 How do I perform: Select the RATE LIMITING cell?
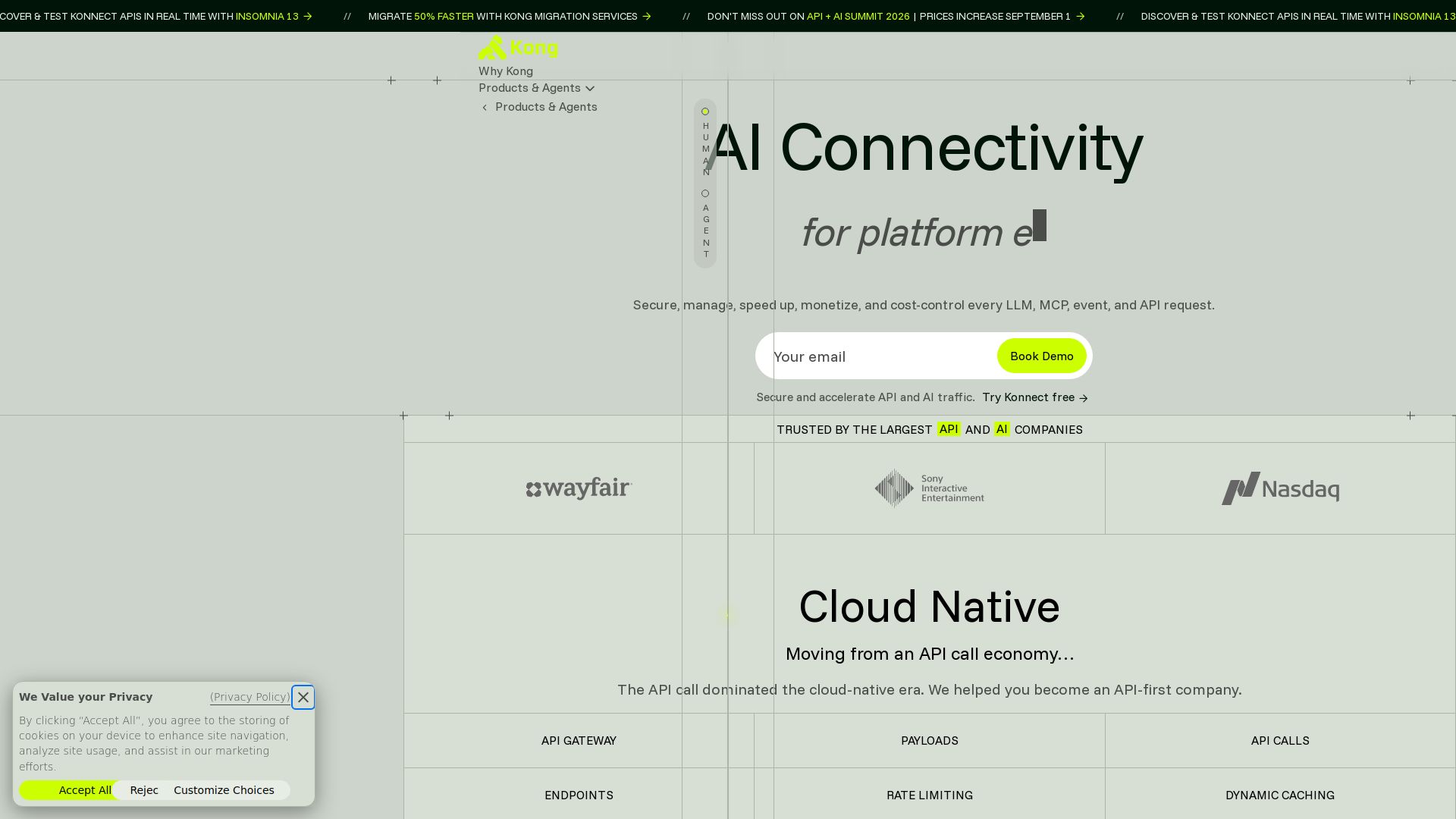click(x=930, y=794)
